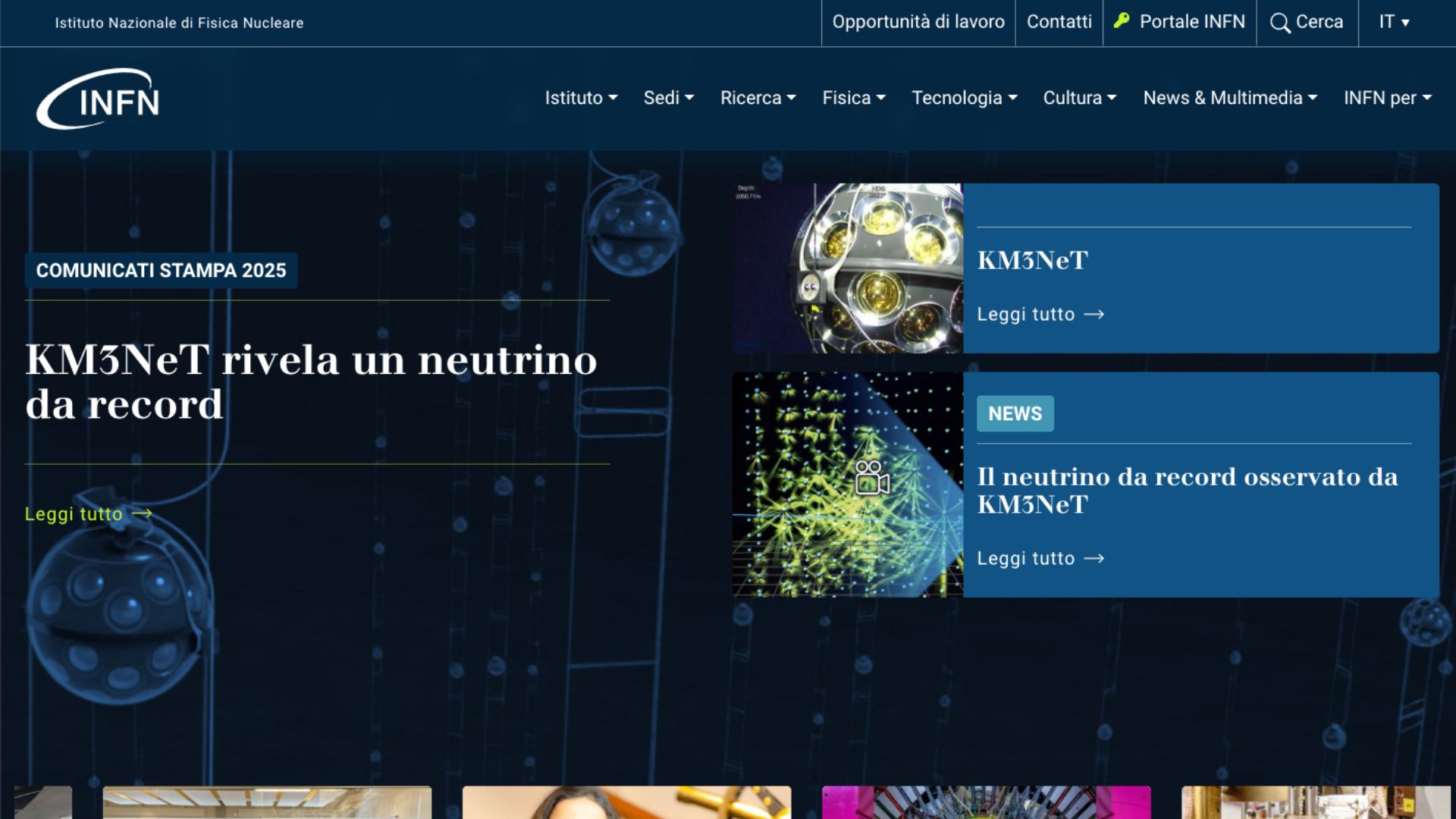
Task: Click the INFN logo
Action: [x=99, y=99]
